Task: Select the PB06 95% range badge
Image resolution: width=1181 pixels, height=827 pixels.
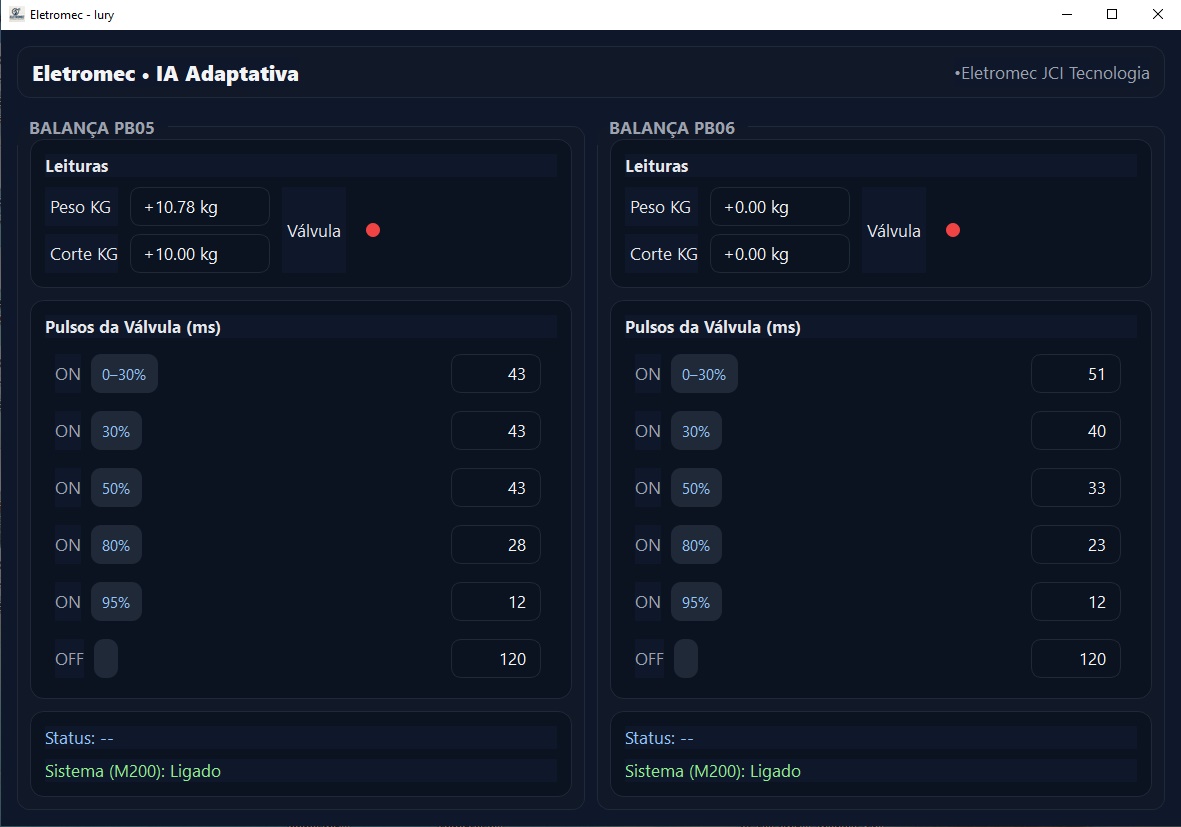Action: pyautogui.click(x=696, y=602)
